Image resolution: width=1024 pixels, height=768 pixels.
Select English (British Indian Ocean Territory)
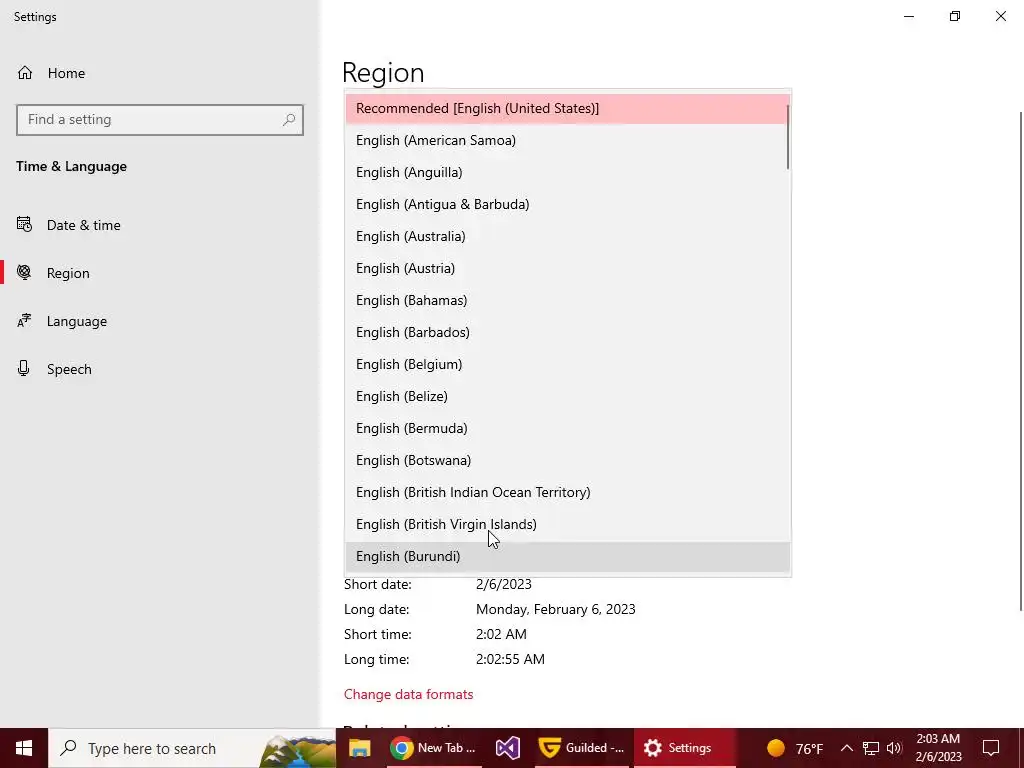568,492
